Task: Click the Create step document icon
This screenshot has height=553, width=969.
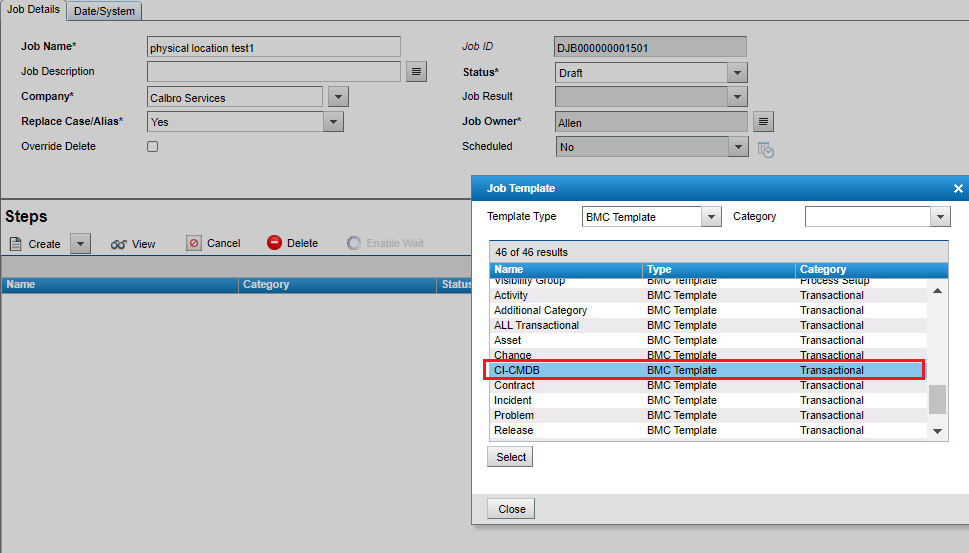Action: (15, 243)
